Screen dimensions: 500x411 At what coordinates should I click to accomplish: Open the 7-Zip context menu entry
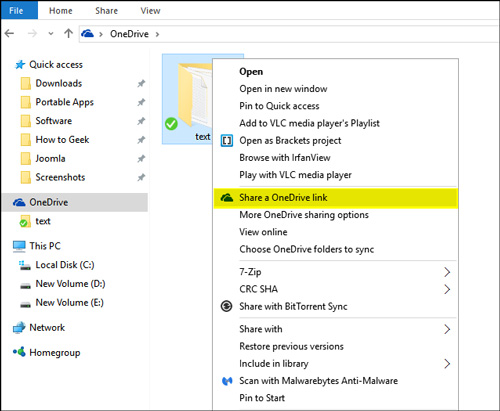[x=250, y=272]
